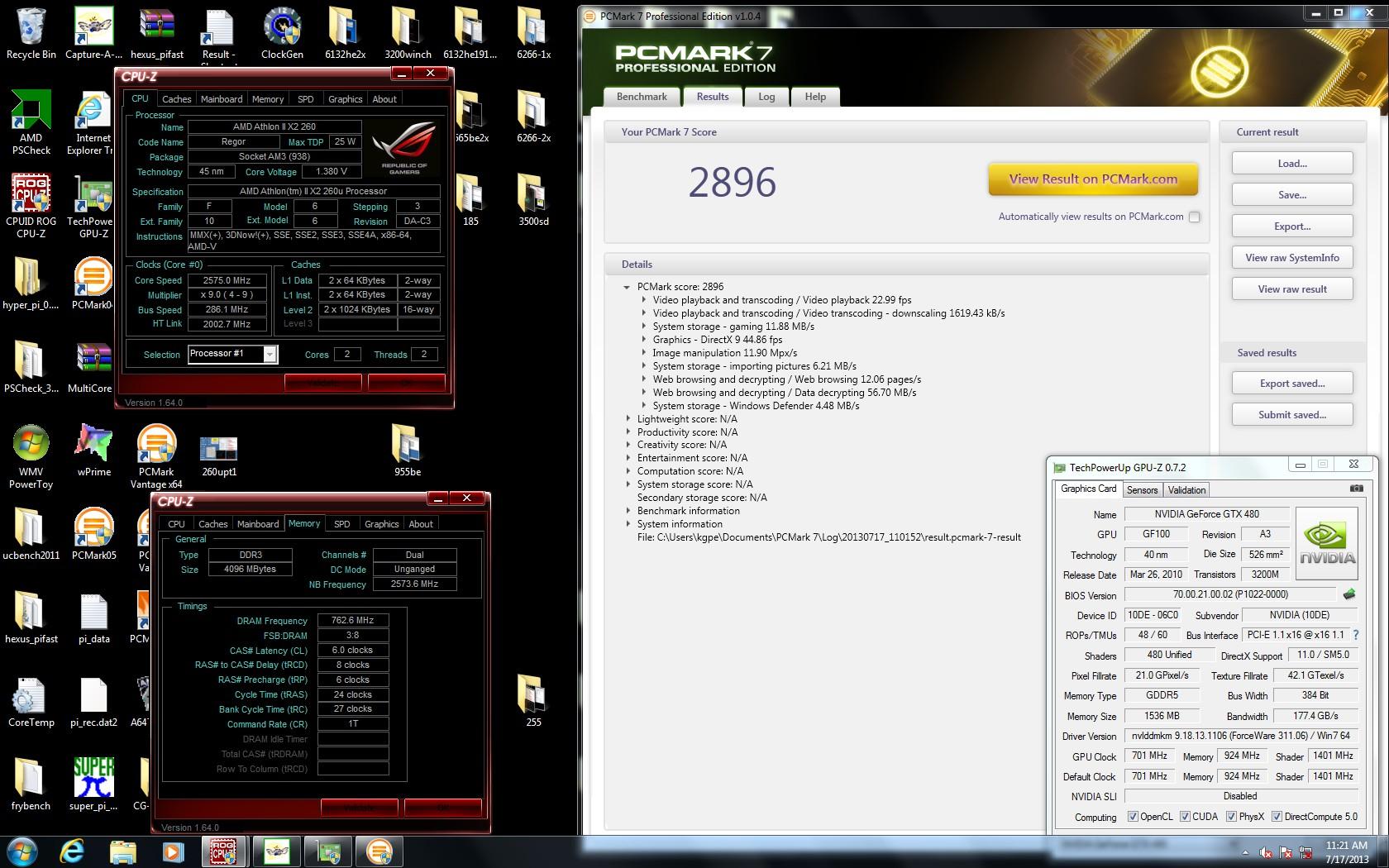Open Windows Media Player from the taskbar
This screenshot has height=868, width=1389.
point(173,851)
